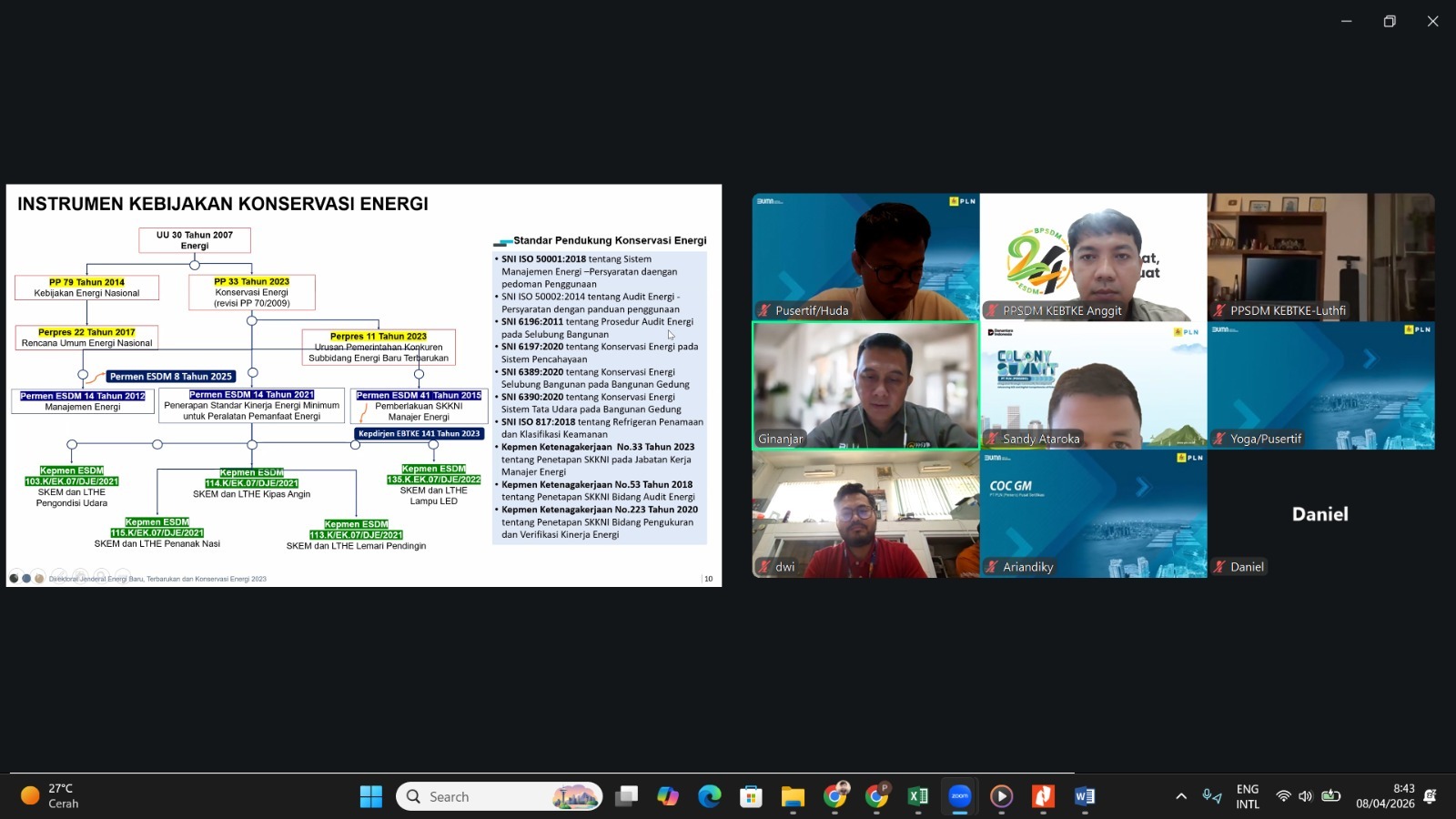Open the Windows Start menu
The image size is (1456, 819).
pyautogui.click(x=371, y=796)
